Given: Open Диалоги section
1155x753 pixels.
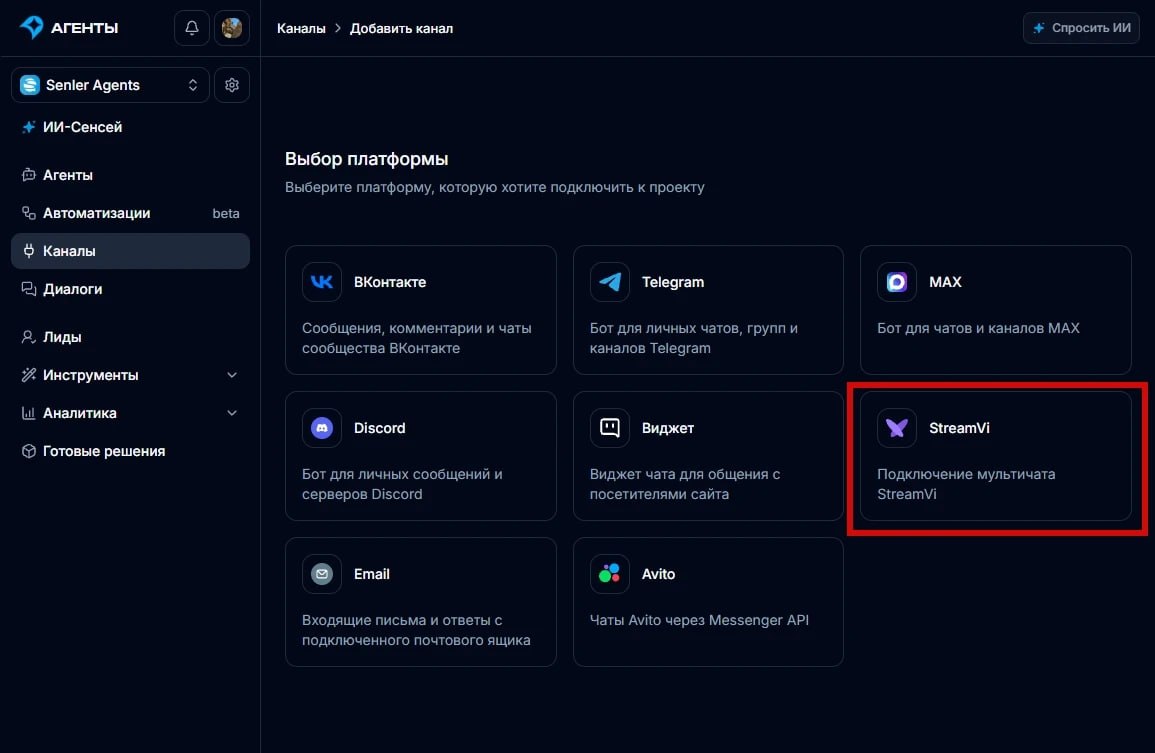Looking at the screenshot, I should [x=130, y=289].
